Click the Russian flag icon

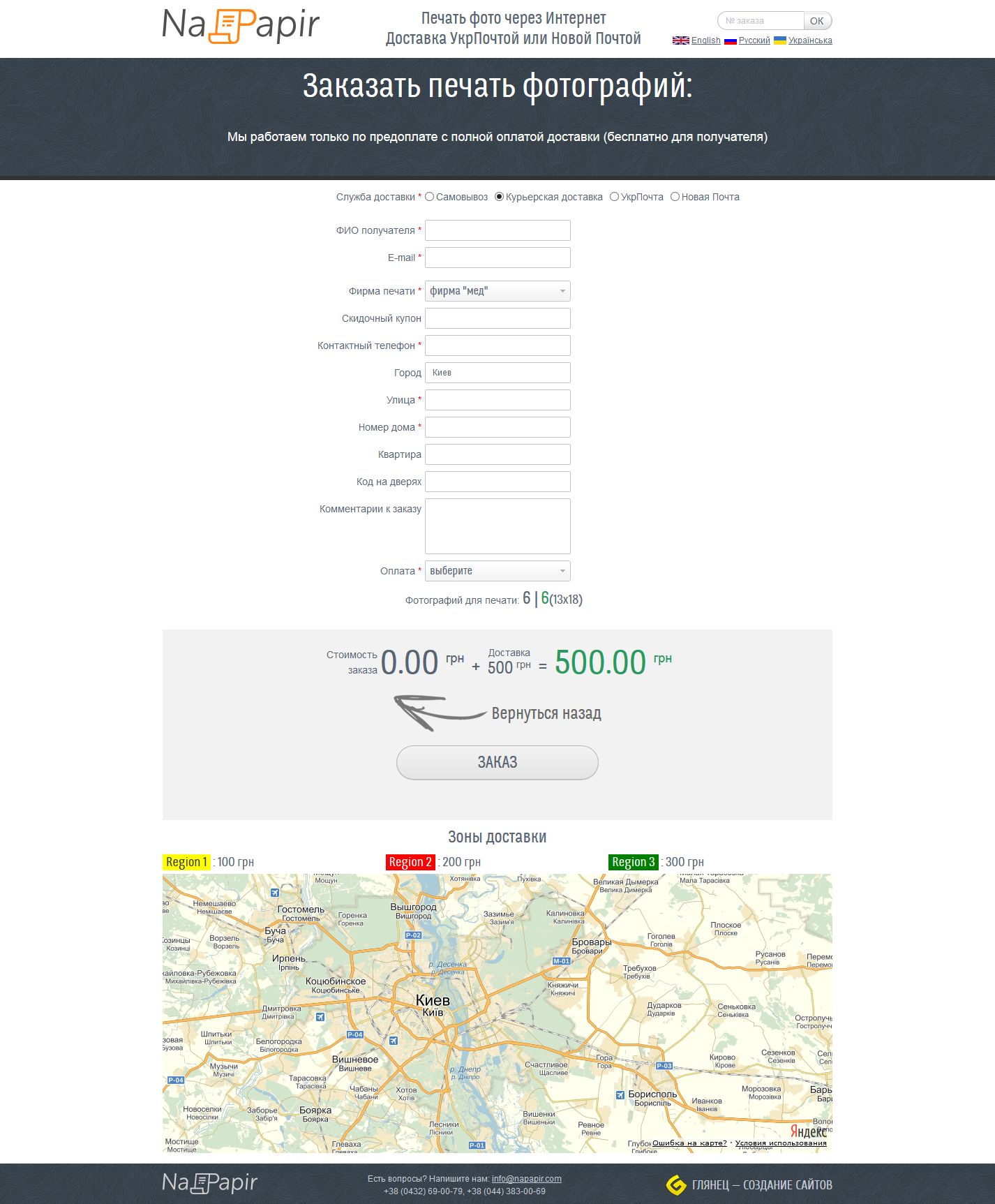pos(730,40)
